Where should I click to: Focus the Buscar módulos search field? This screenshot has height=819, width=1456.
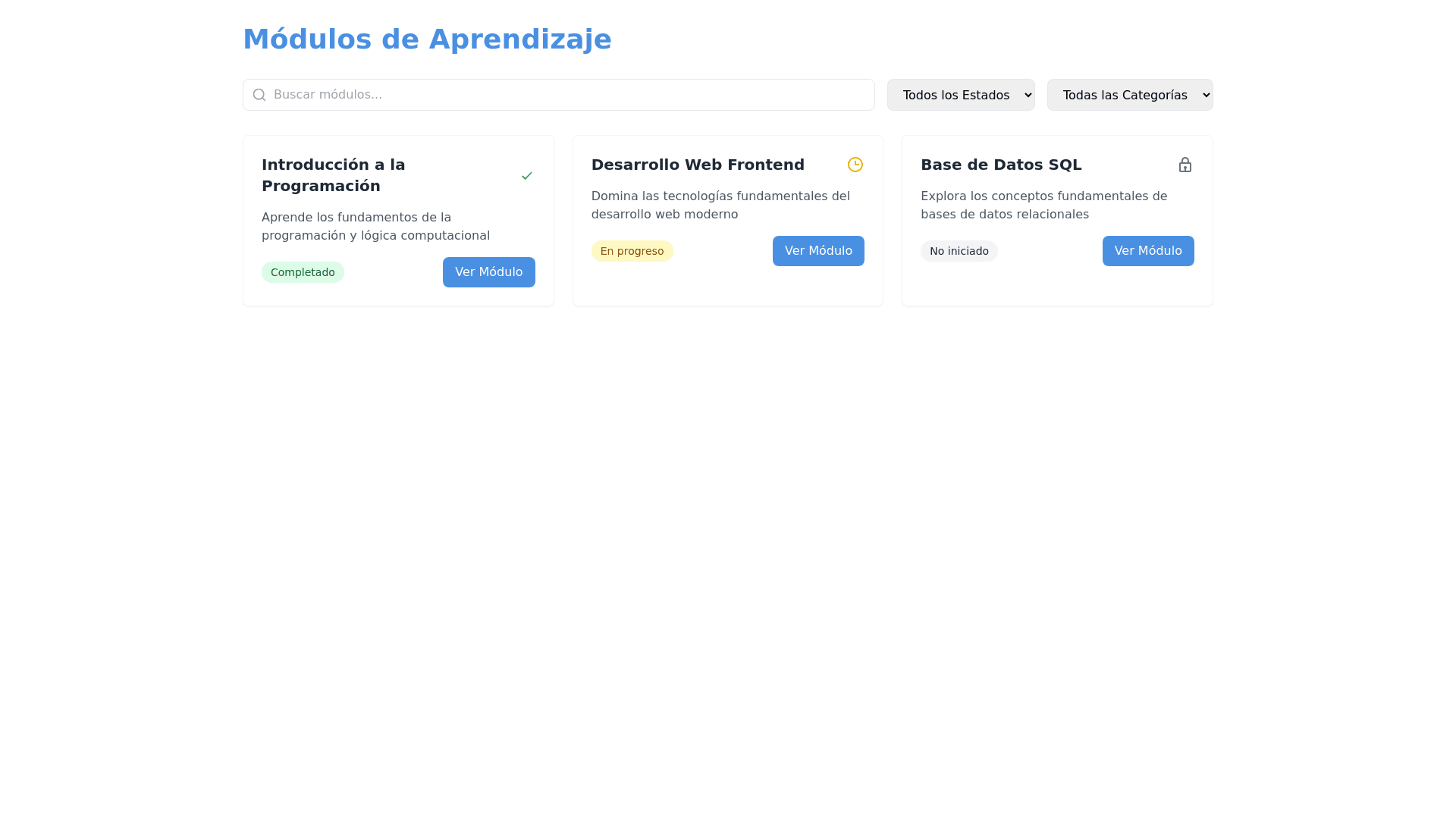(x=569, y=95)
